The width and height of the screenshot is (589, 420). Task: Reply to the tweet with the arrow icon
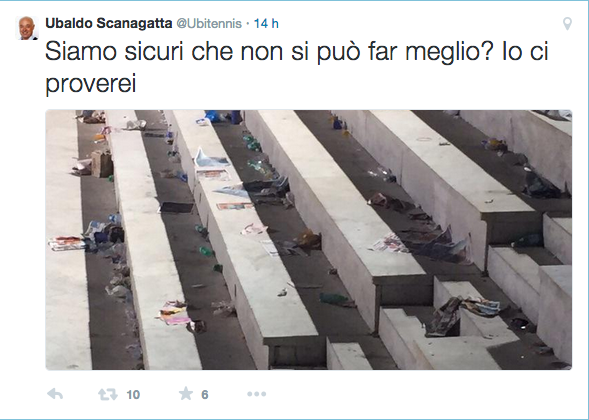pyautogui.click(x=55, y=394)
